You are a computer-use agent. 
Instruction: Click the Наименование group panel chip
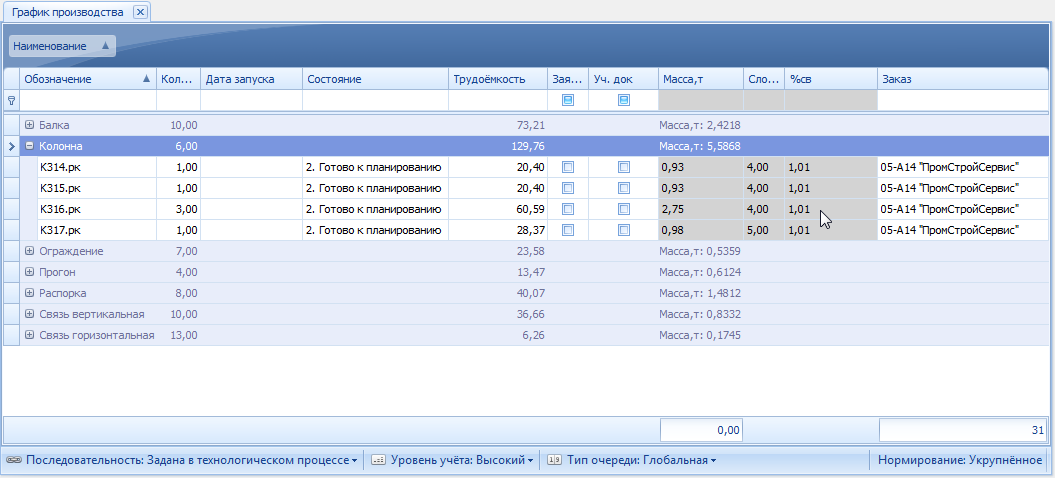point(62,46)
